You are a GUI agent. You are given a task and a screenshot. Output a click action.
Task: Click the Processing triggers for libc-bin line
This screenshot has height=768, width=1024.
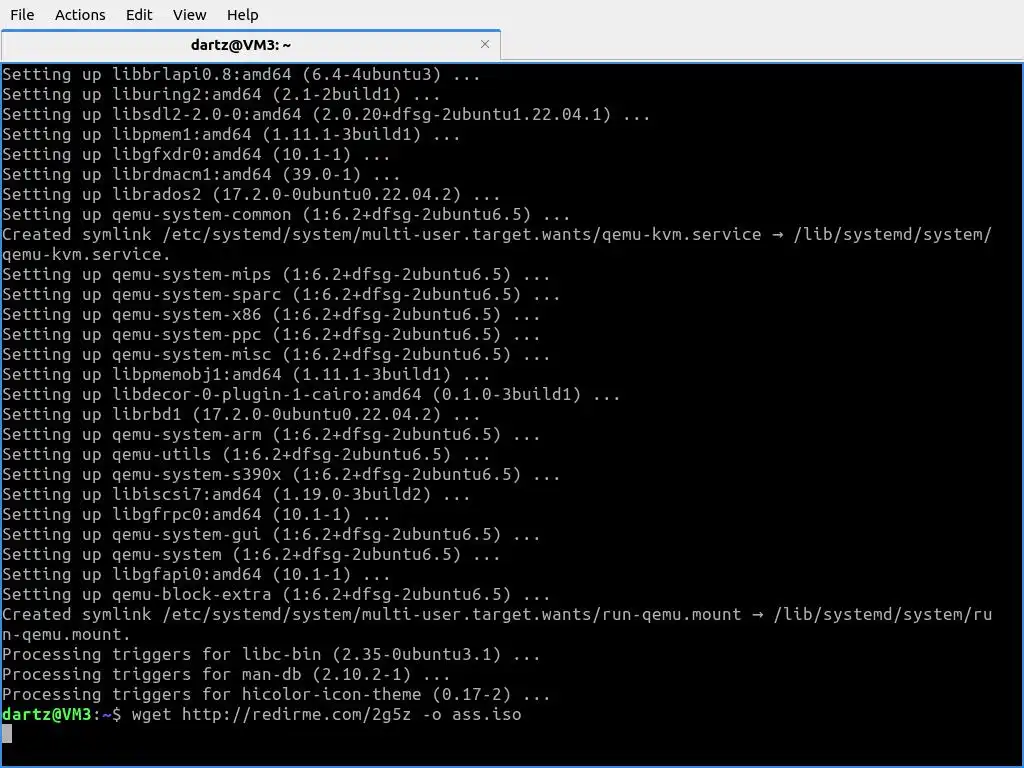coord(271,654)
